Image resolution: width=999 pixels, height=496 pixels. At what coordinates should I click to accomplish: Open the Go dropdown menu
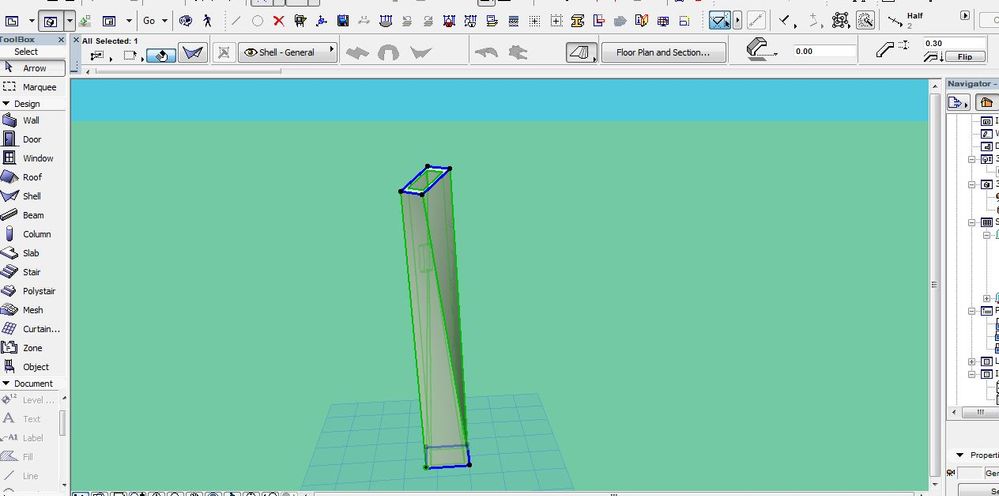tap(154, 20)
